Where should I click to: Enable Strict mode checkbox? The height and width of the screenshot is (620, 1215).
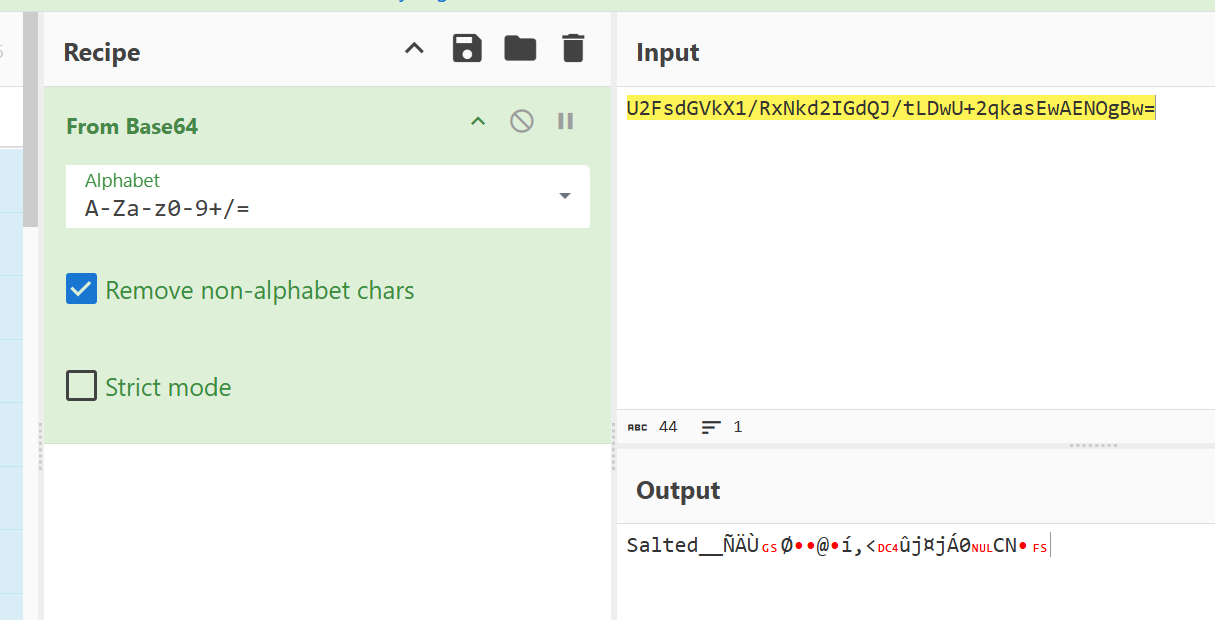[x=82, y=386]
